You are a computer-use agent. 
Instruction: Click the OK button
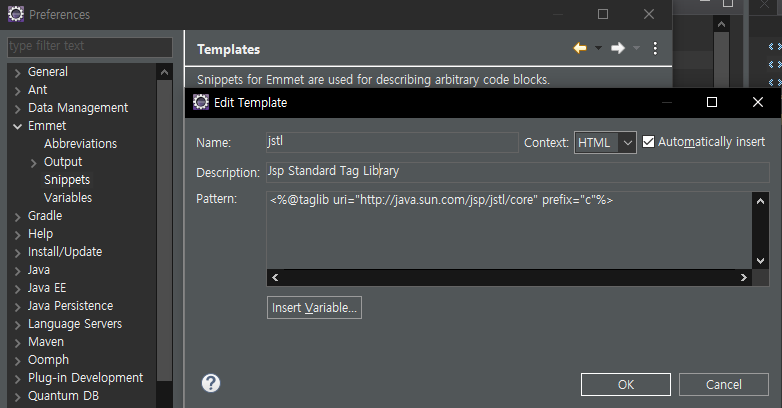pos(625,385)
